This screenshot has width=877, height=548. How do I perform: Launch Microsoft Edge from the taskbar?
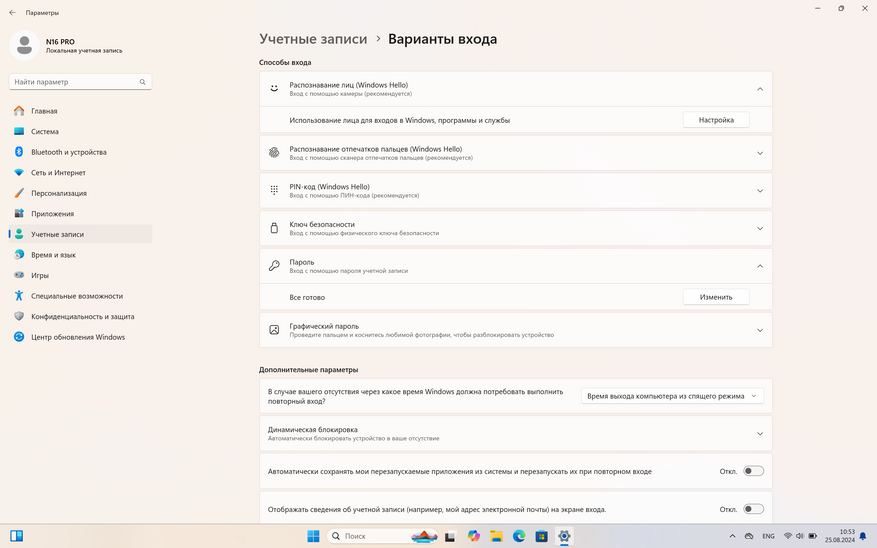(519, 536)
